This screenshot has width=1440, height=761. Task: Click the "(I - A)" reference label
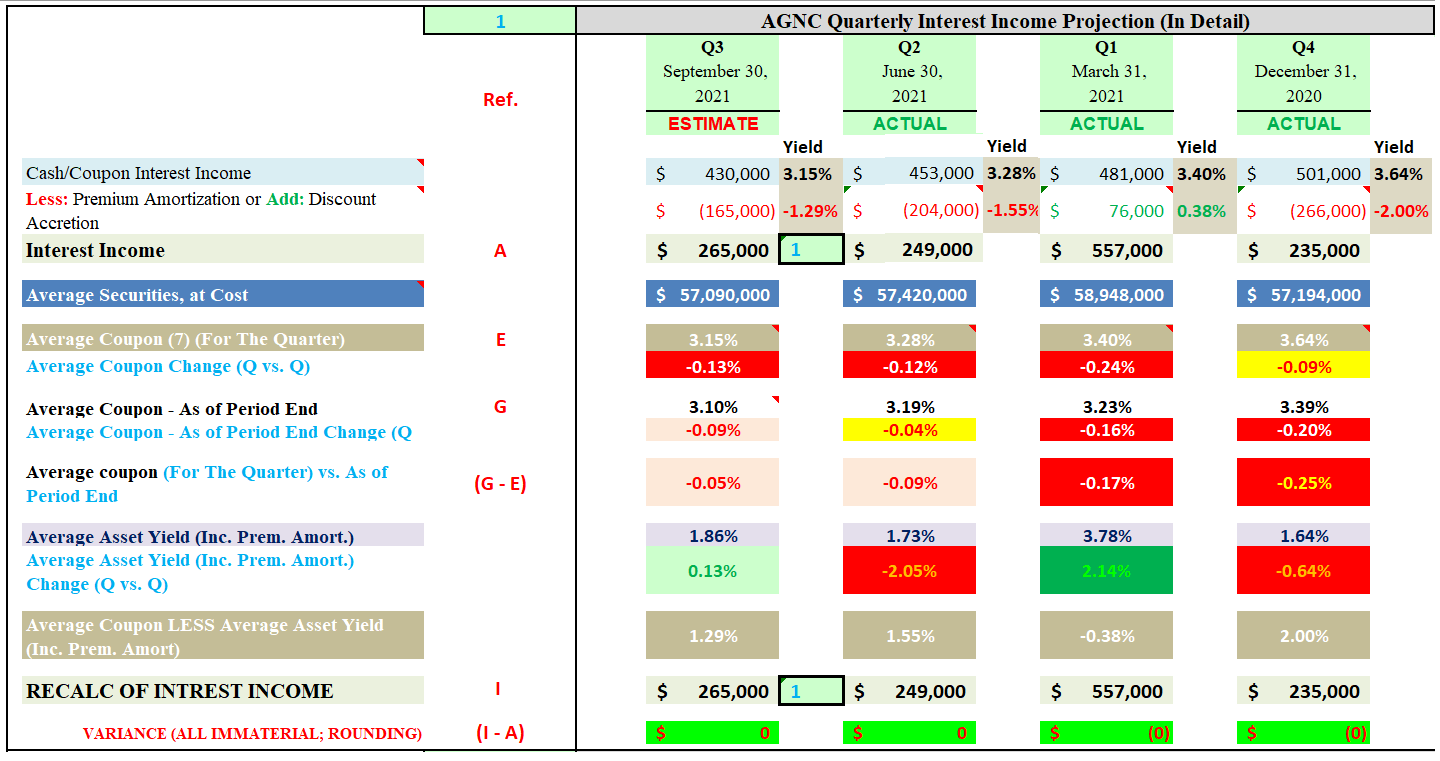point(500,733)
